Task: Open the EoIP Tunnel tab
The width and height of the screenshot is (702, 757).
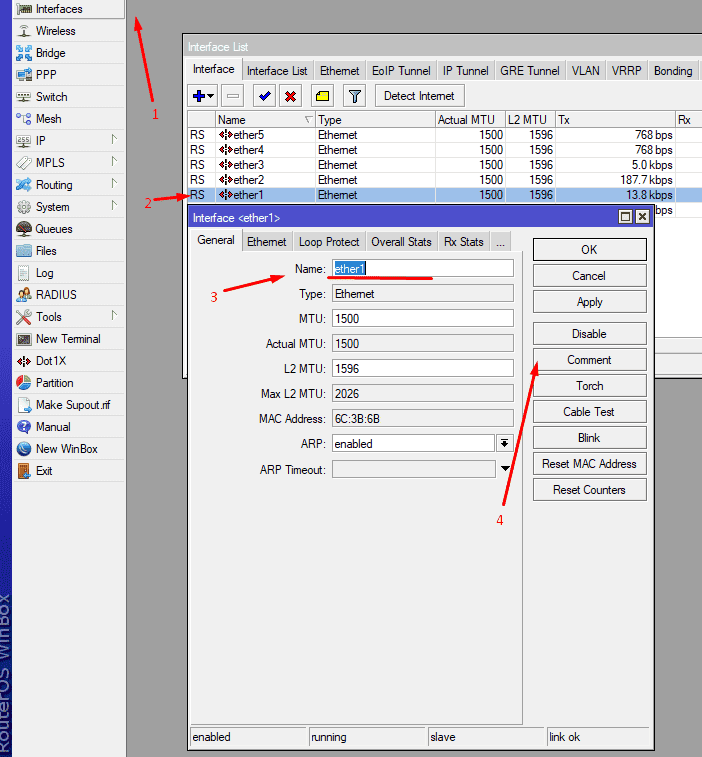Action: click(401, 71)
